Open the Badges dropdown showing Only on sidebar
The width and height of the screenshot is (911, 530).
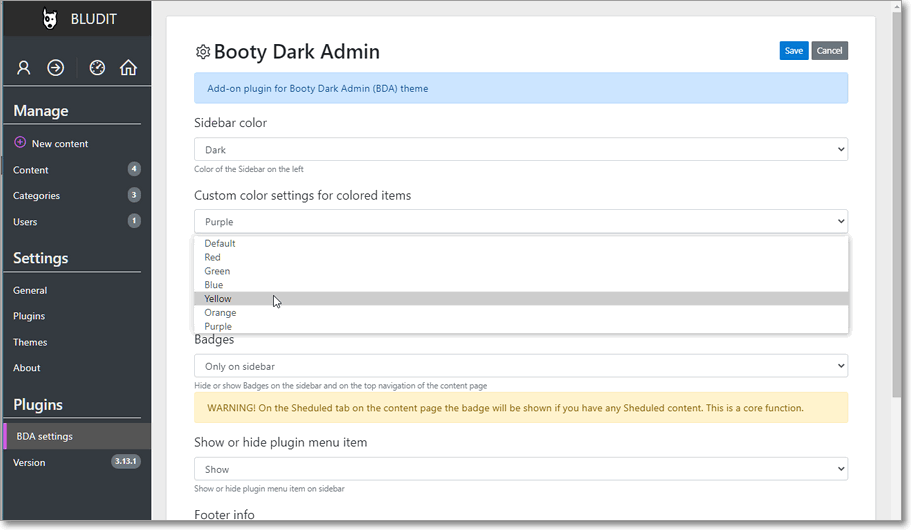click(521, 366)
